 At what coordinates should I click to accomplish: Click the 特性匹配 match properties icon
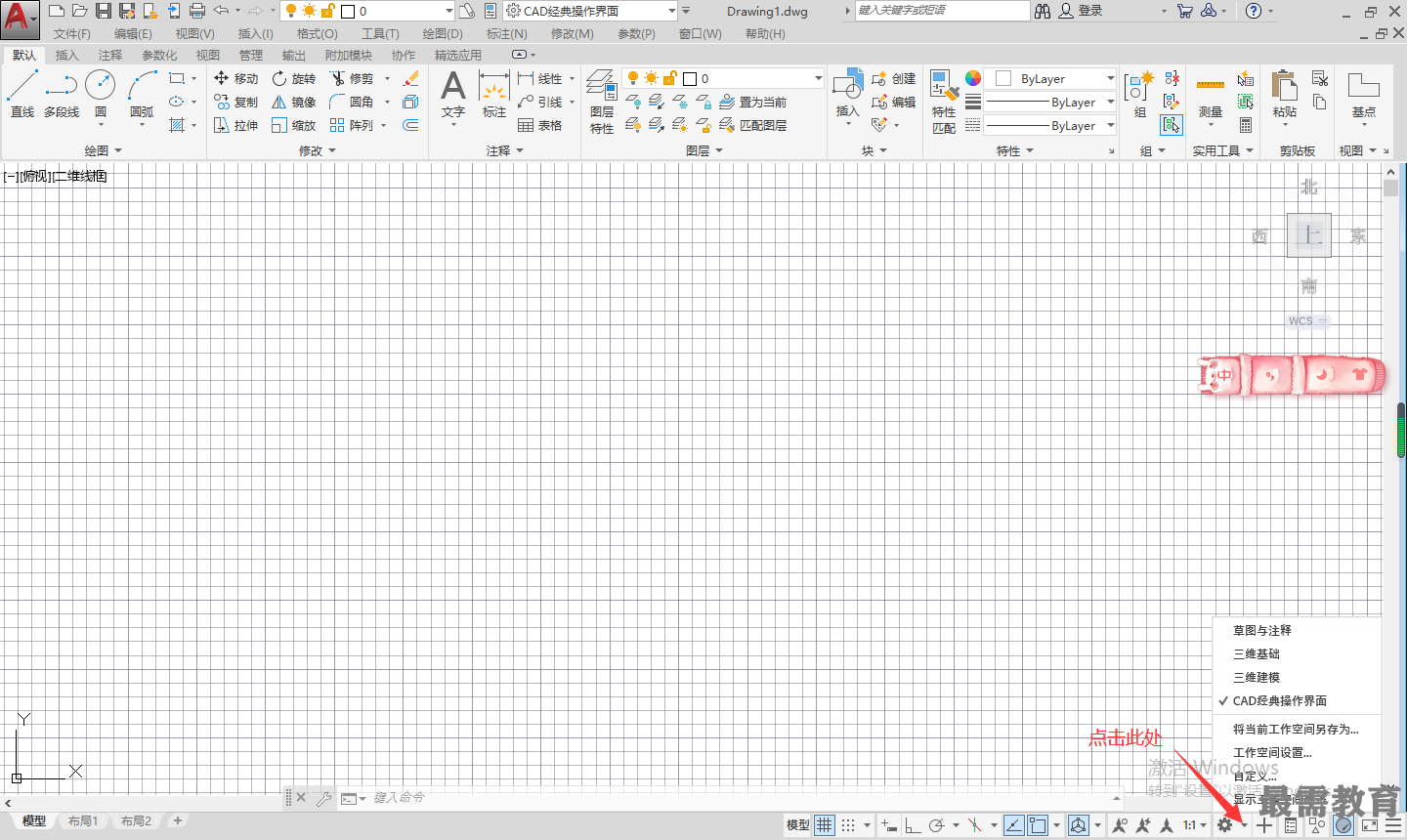(944, 102)
